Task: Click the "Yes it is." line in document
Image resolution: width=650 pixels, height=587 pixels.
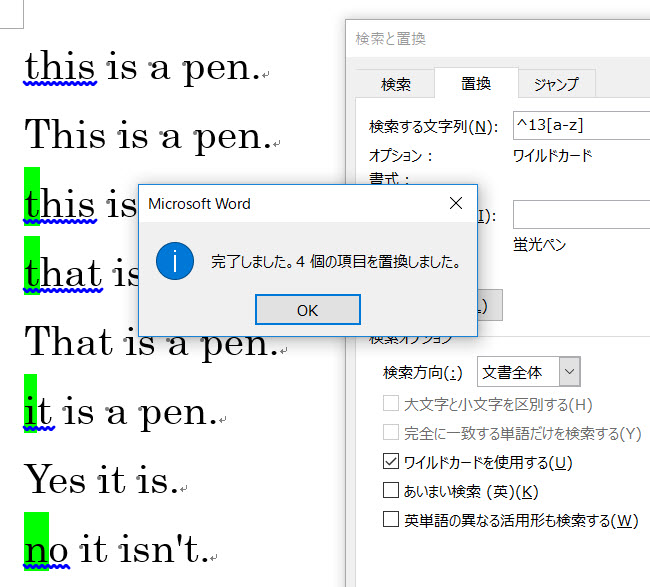Action: point(100,478)
